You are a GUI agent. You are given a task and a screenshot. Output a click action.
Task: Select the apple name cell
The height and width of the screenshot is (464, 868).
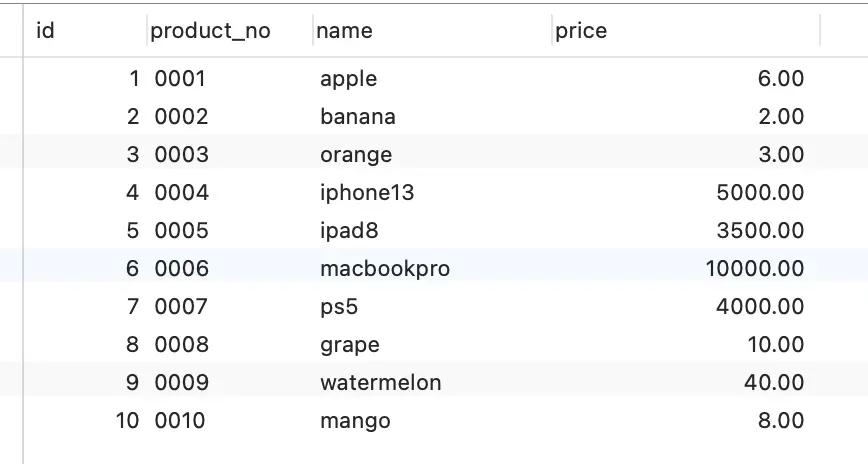pos(348,79)
